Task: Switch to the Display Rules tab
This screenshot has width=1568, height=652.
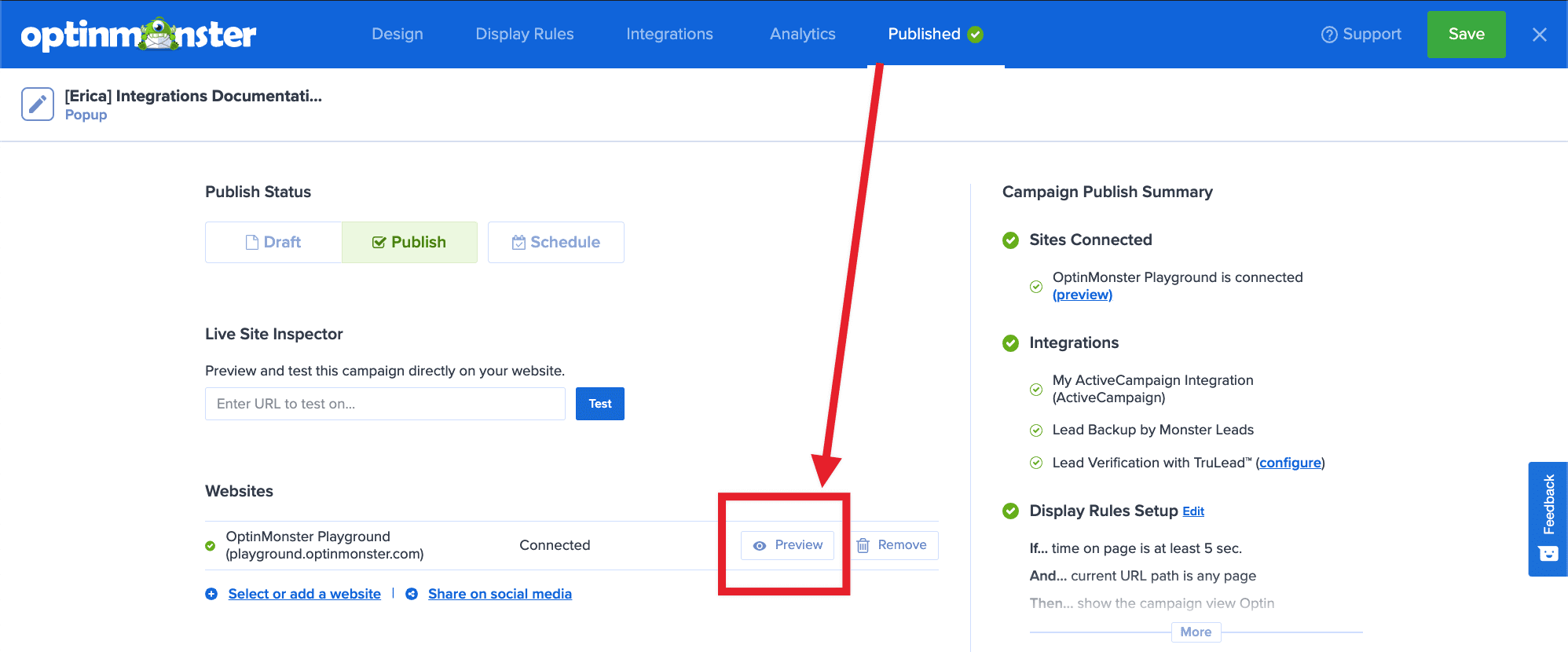Action: tap(524, 35)
